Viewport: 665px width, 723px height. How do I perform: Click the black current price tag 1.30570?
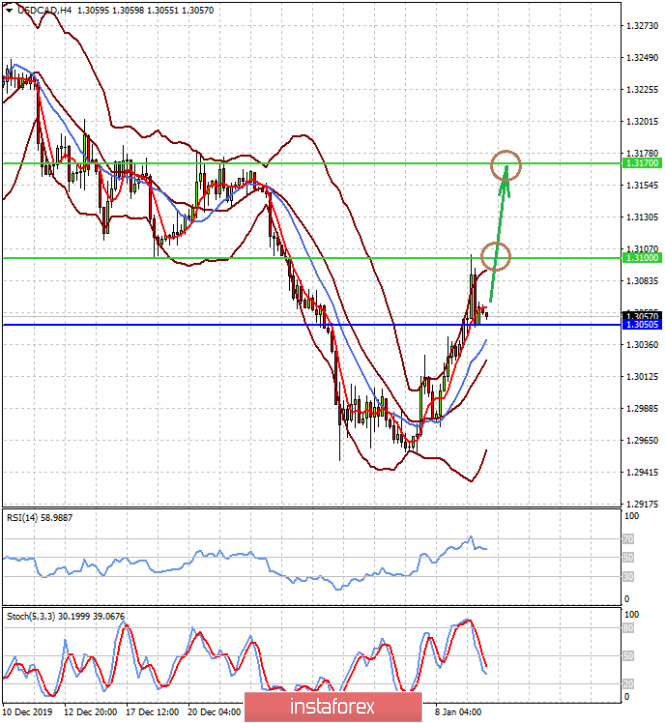click(642, 316)
